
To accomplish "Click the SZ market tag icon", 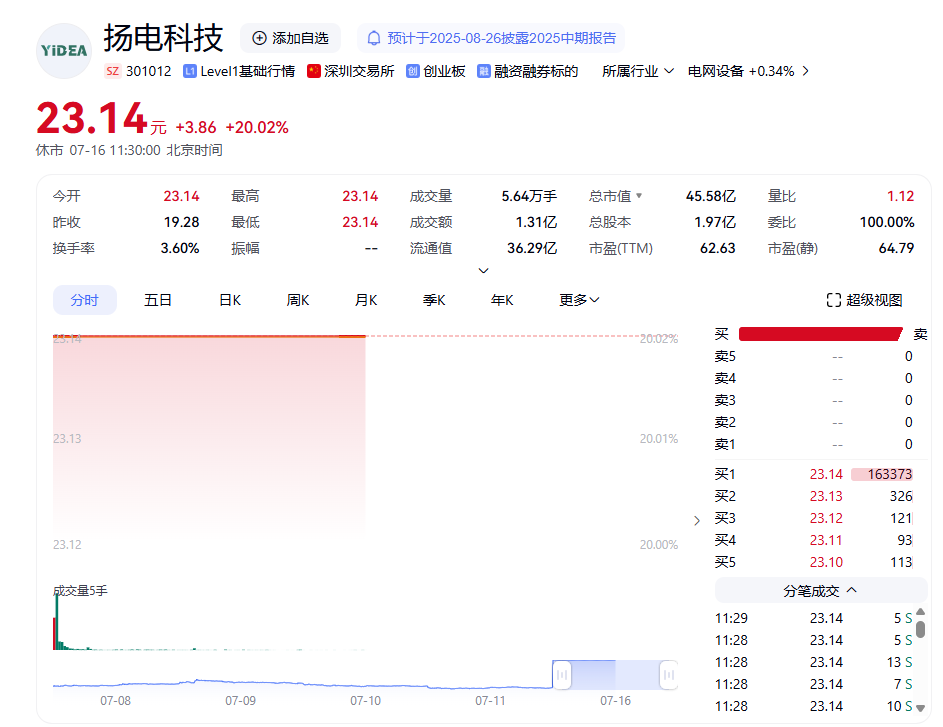I will click(112, 71).
